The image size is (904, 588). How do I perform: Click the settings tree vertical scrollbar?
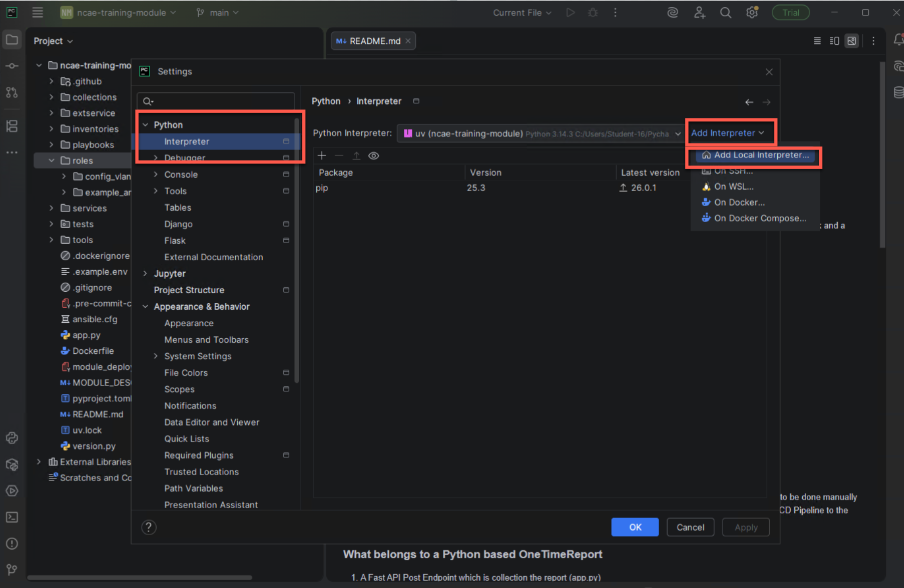tap(297, 250)
